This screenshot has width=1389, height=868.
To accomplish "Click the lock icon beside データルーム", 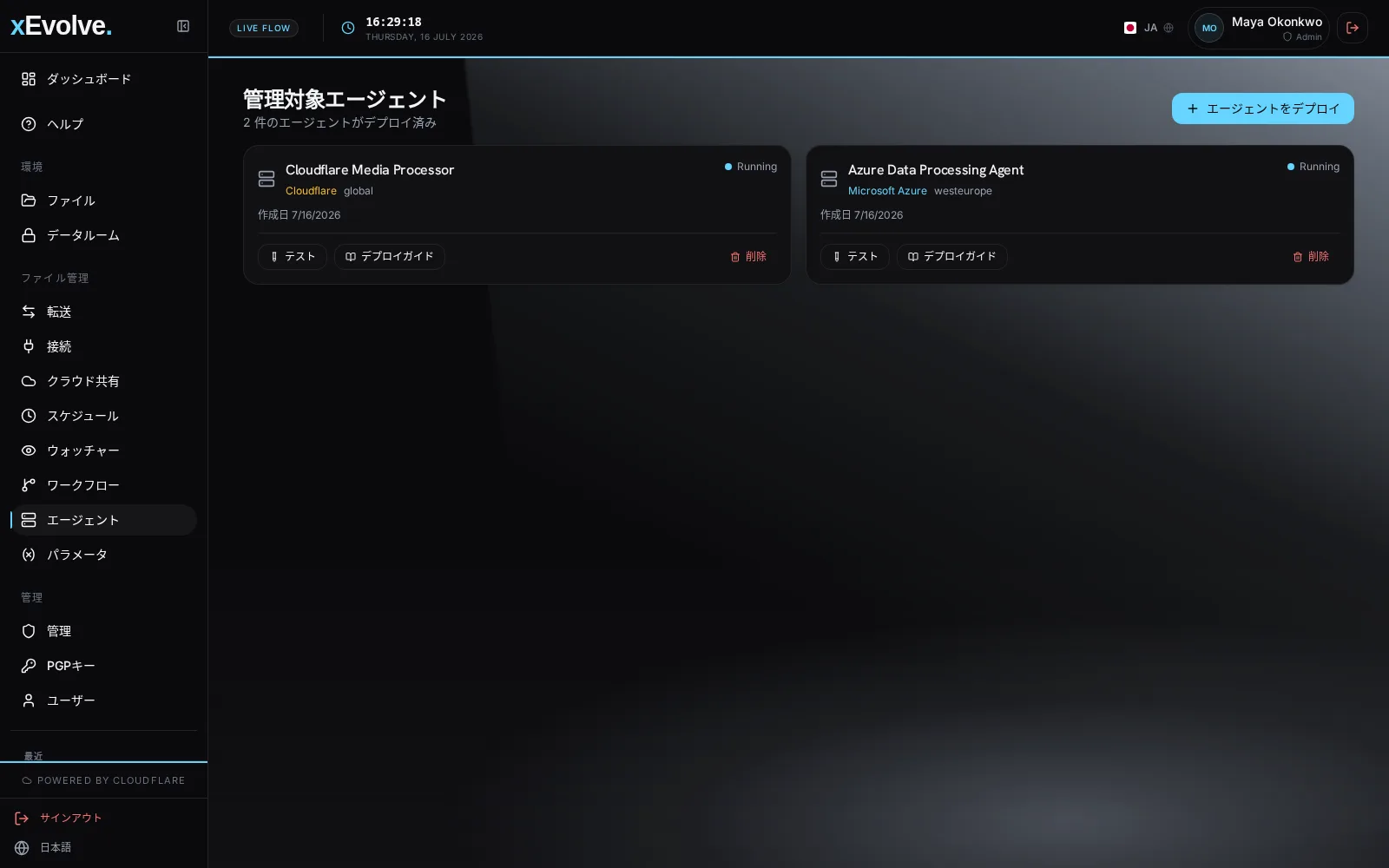I will [x=29, y=235].
